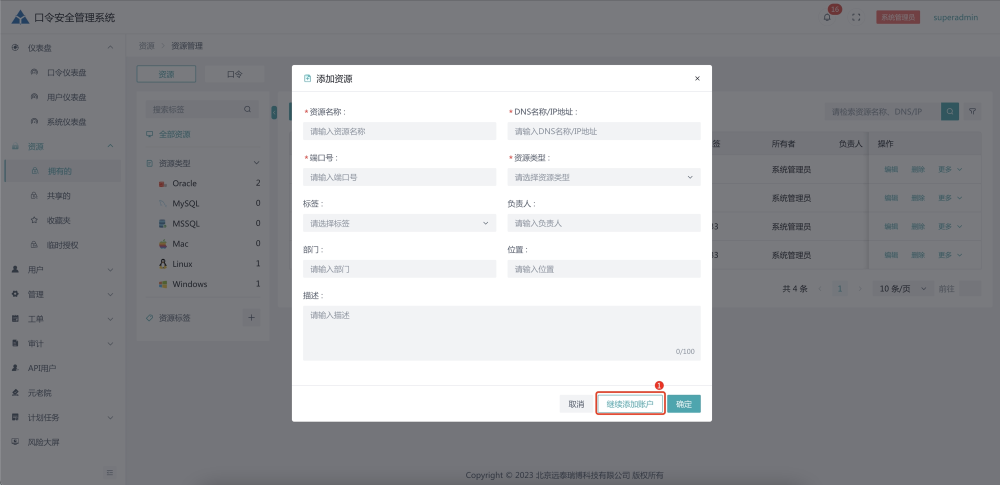Image resolution: width=1000 pixels, height=485 pixels.
Task: Open the 标签 selection dropdown
Action: click(x=398, y=223)
